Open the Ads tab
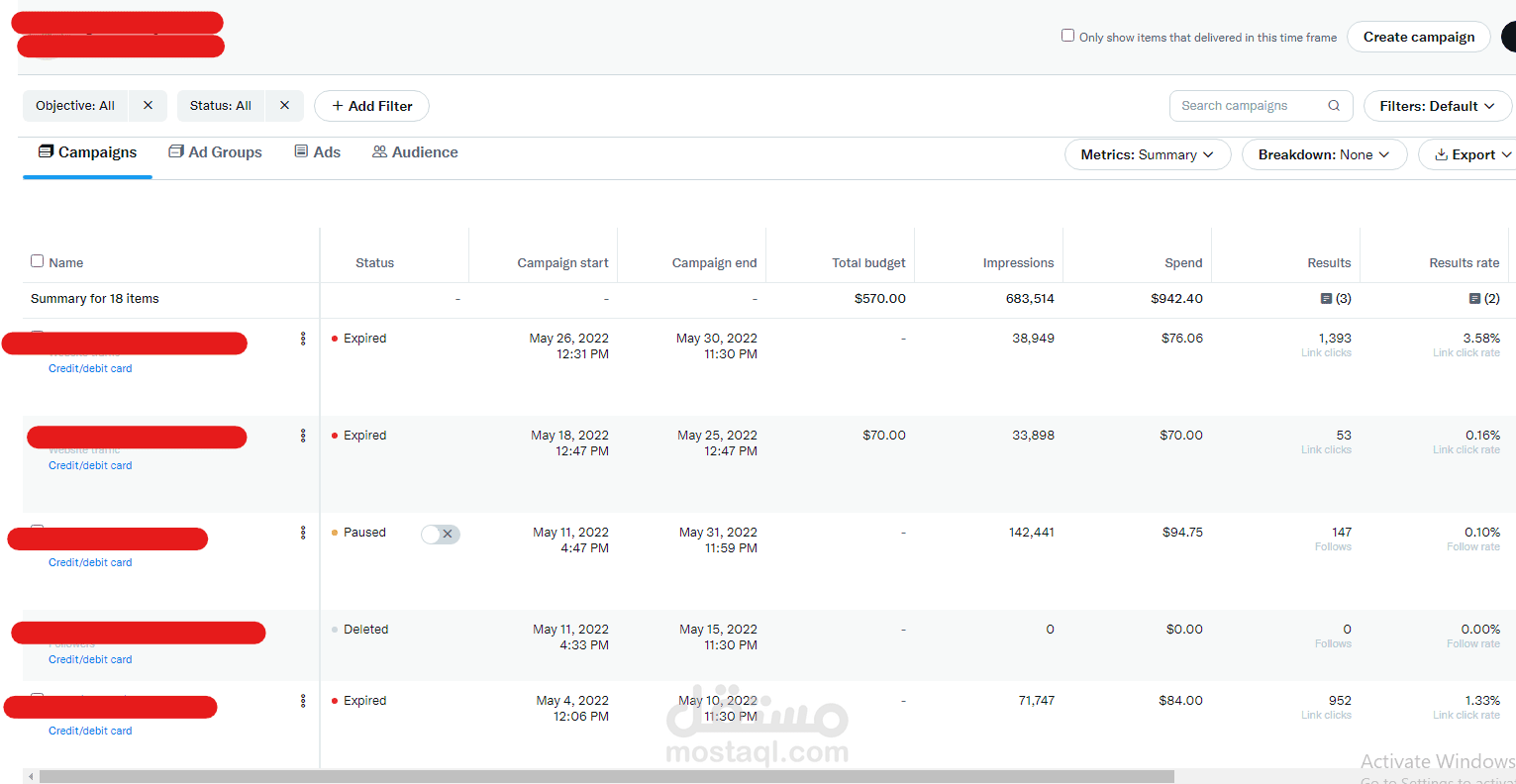This screenshot has height=784, width=1516. 318,152
